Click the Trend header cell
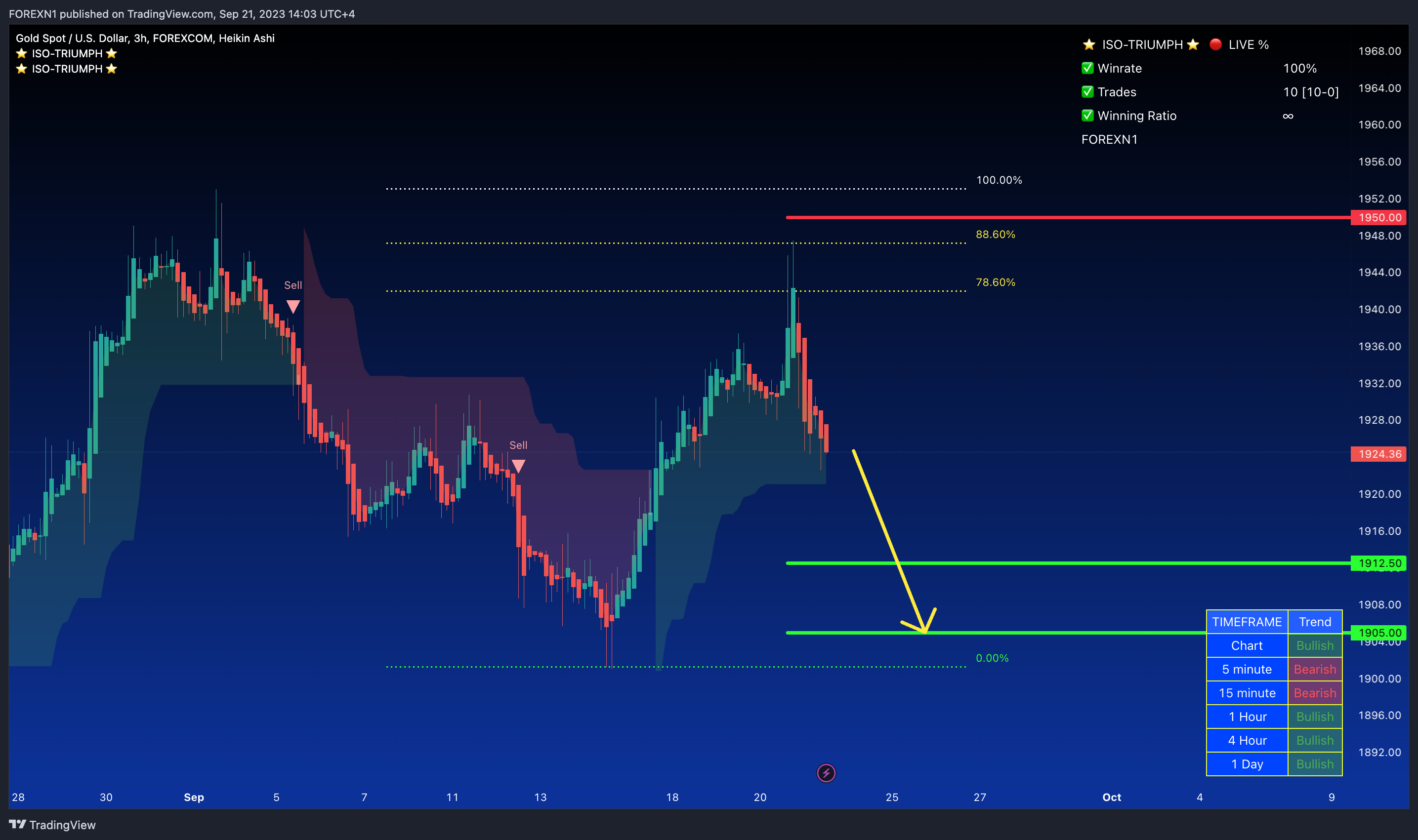This screenshot has height=840, width=1418. pyautogui.click(x=1315, y=622)
